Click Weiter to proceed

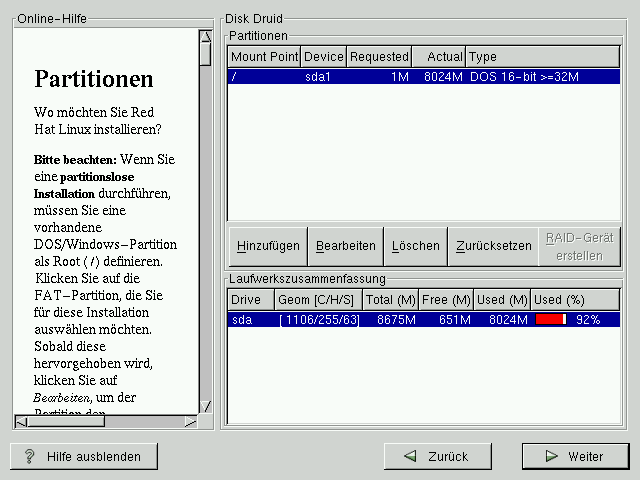coord(576,456)
